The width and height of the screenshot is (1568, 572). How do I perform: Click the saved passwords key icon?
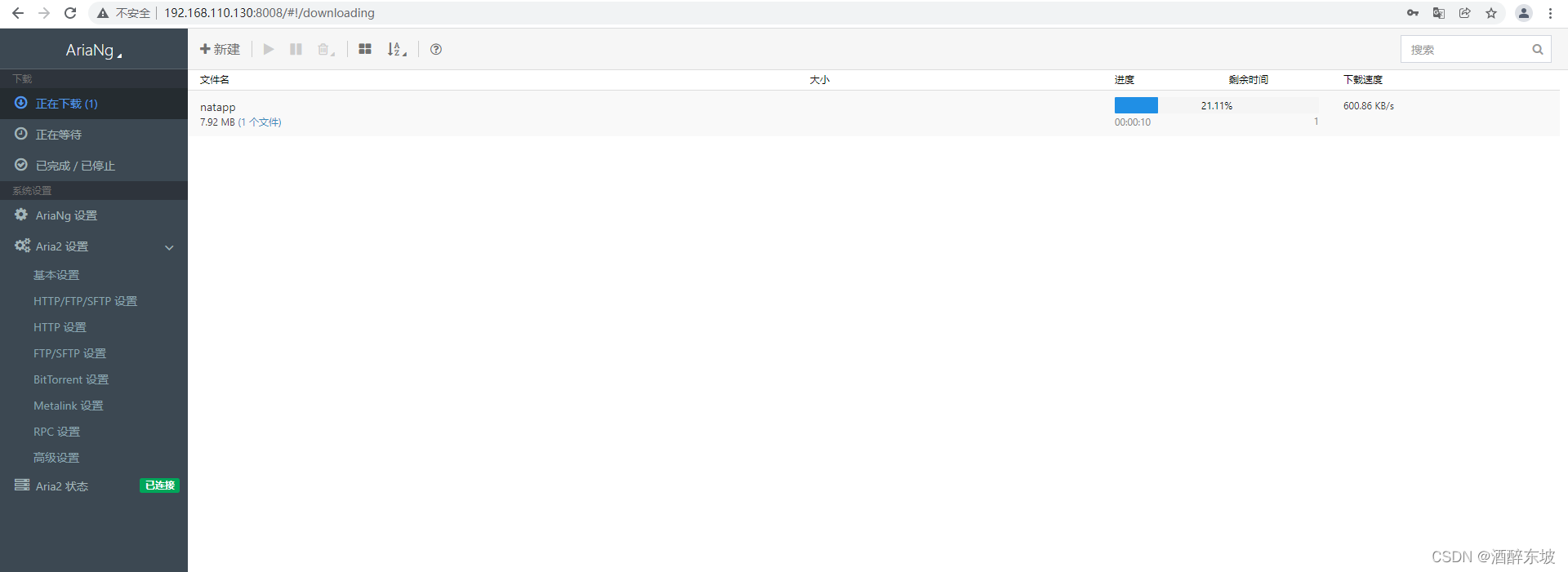[1413, 13]
